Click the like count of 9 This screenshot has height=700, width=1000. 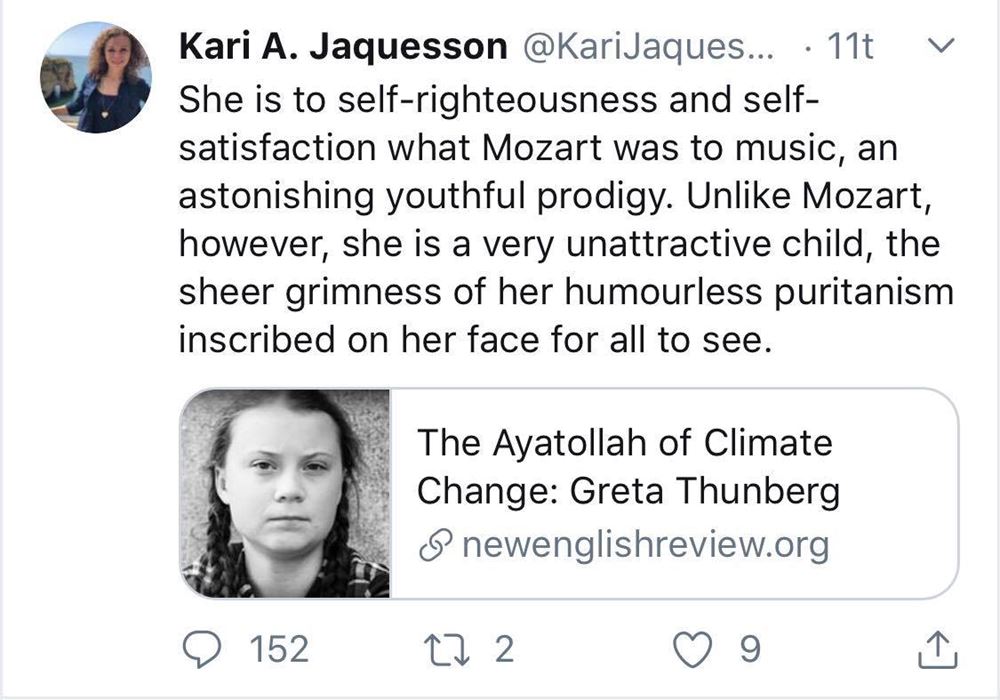point(747,650)
